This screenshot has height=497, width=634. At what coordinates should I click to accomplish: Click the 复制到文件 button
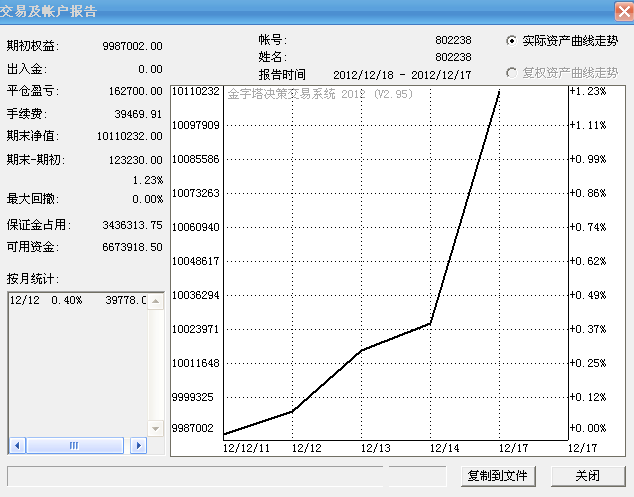pos(498,476)
